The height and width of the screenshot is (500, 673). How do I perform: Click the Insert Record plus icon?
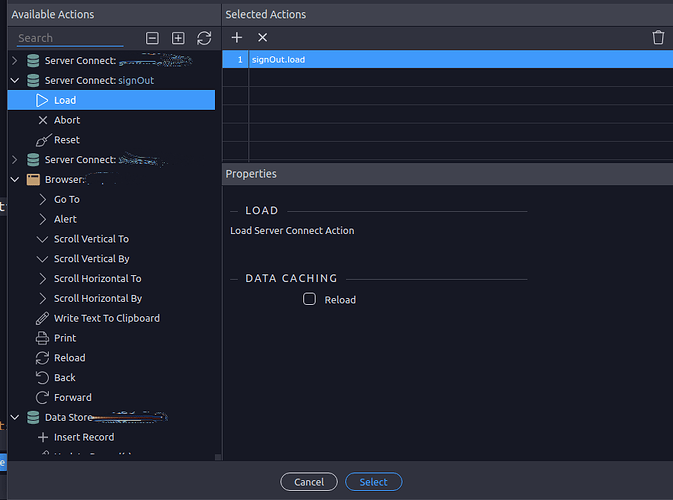(x=42, y=437)
